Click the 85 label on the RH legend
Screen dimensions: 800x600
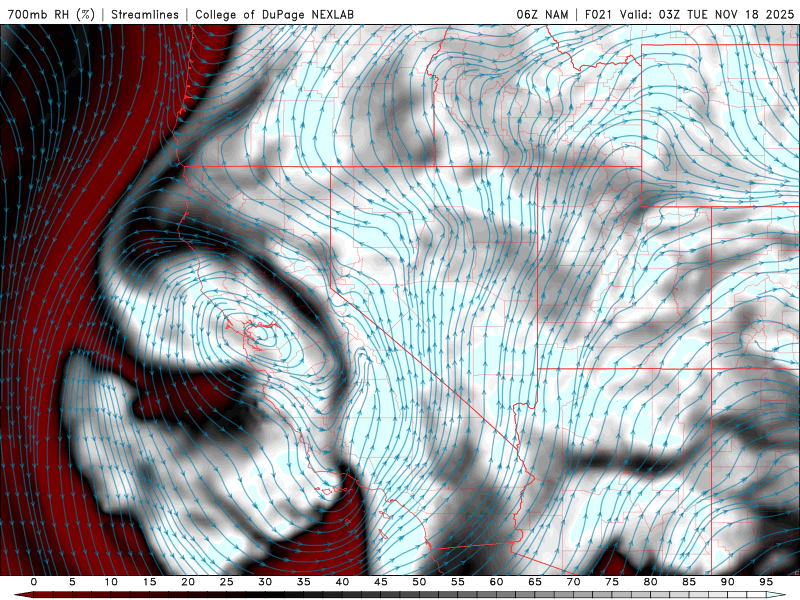(689, 582)
